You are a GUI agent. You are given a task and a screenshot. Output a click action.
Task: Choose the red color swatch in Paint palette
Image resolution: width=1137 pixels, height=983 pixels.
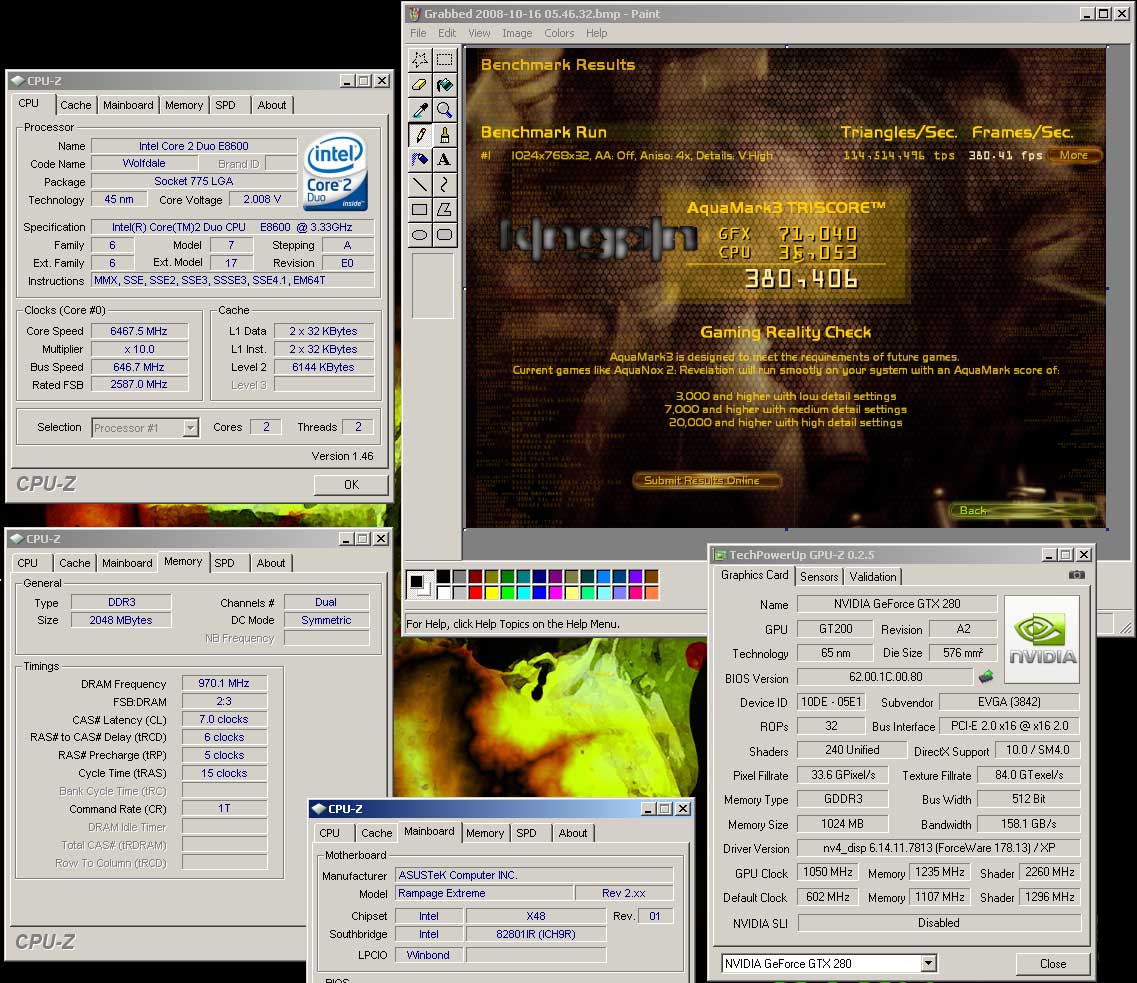(476, 592)
